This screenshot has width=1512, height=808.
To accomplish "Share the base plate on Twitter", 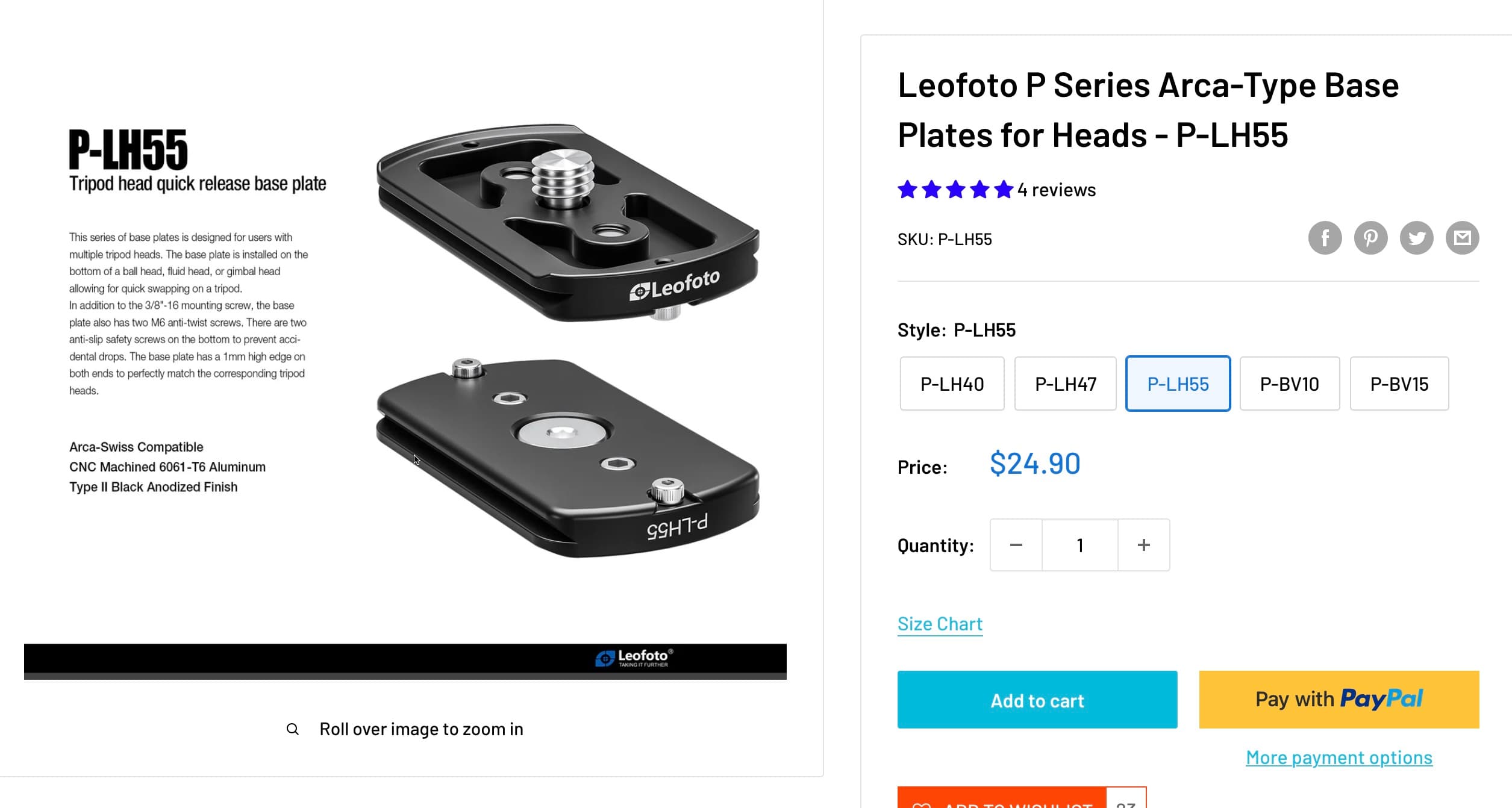I will [1416, 238].
